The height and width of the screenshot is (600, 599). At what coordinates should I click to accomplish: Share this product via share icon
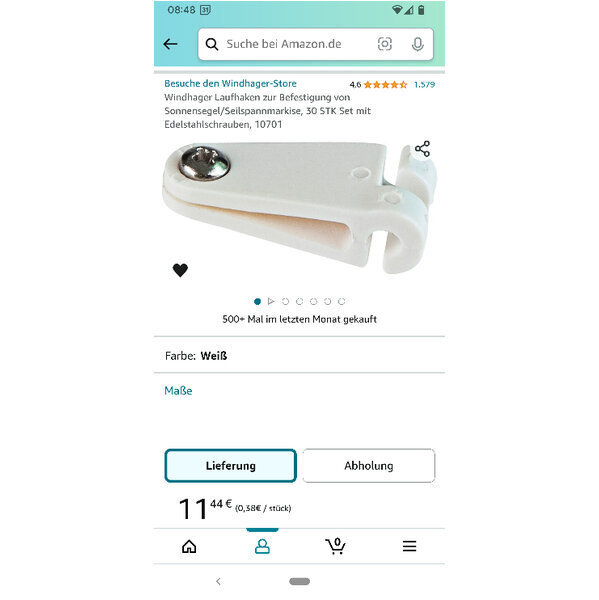coord(423,149)
